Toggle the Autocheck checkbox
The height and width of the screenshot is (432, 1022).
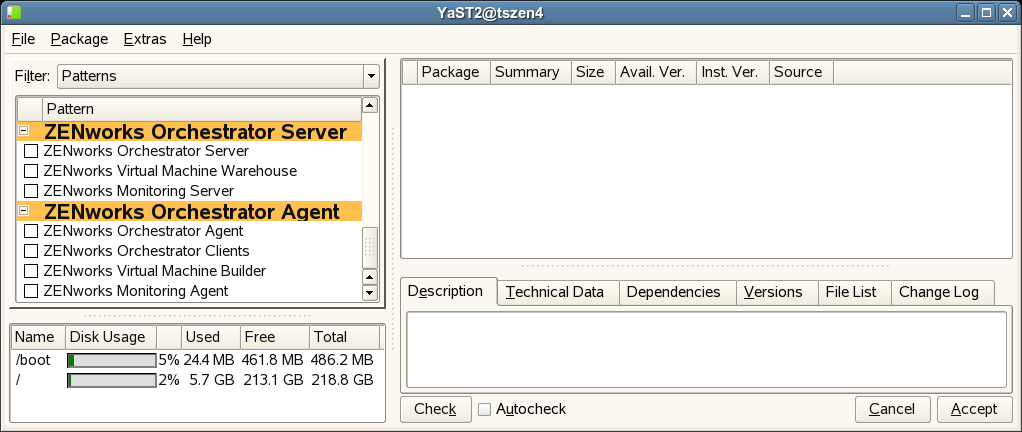tap(485, 409)
